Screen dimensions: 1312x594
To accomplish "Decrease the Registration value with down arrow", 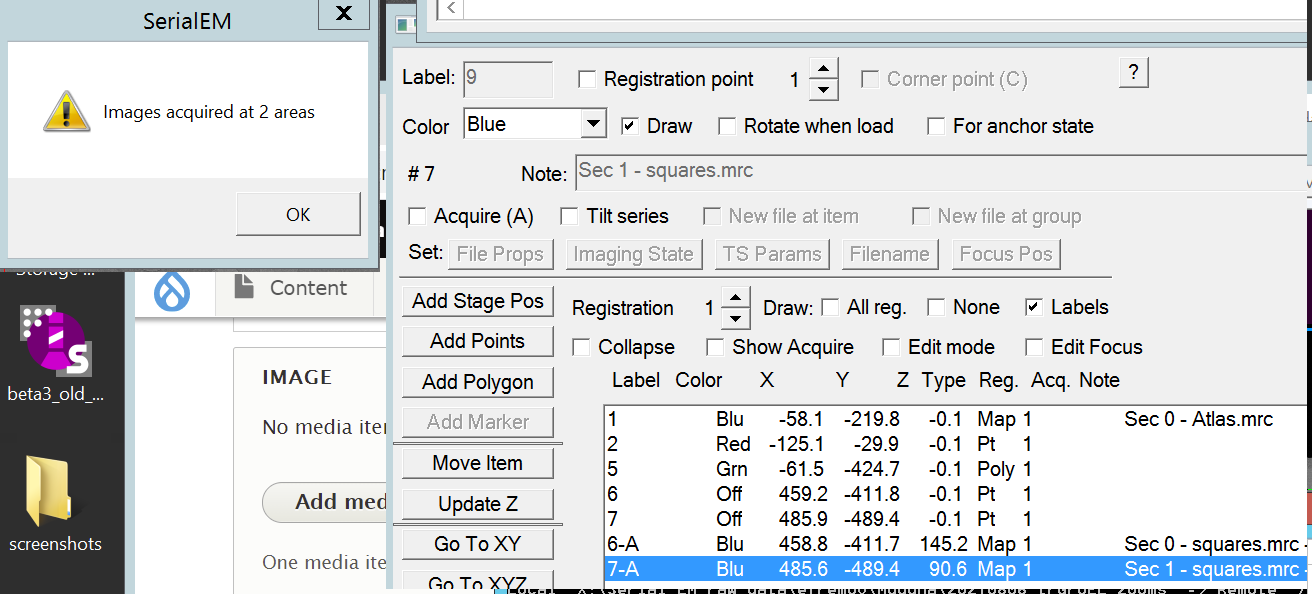I will pyautogui.click(x=736, y=318).
